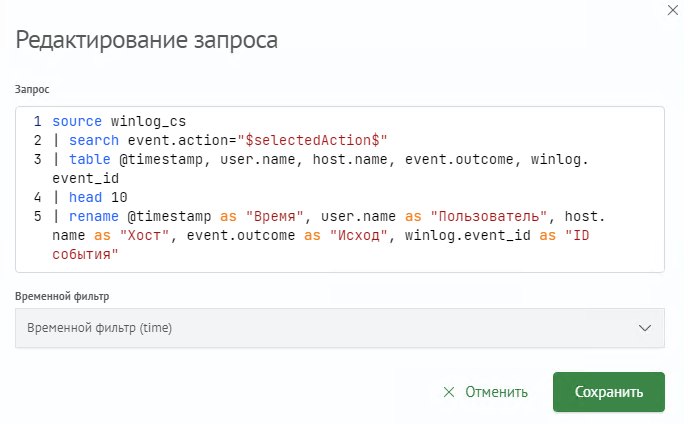Click the "$selectedAction$" string value
684x424 pixels.
point(312,140)
